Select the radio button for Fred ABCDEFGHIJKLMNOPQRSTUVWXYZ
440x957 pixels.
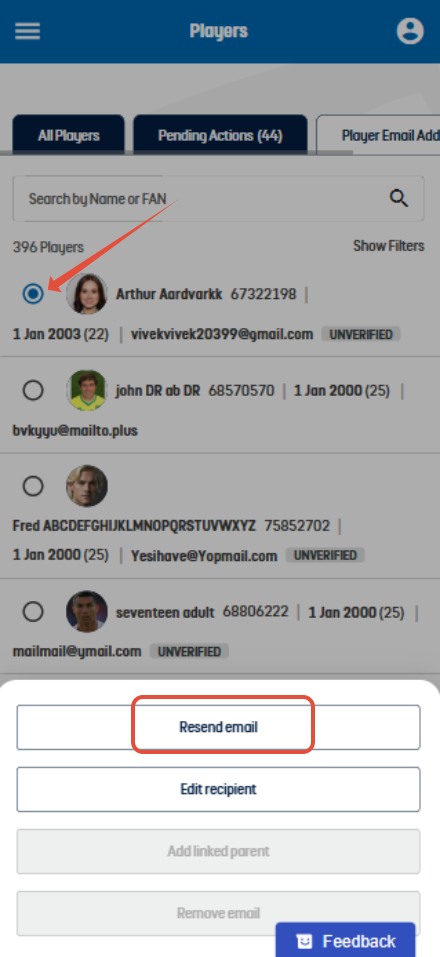coord(33,486)
